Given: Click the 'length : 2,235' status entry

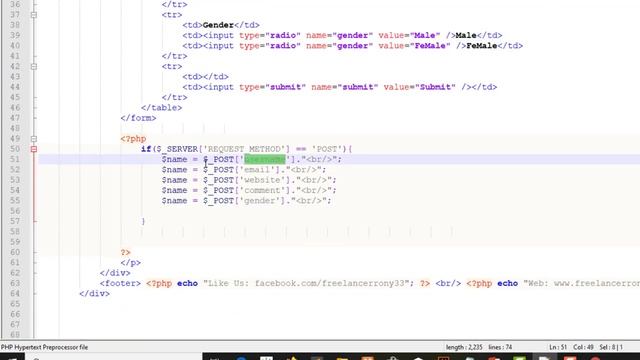Looking at the screenshot, I should 464,347.
